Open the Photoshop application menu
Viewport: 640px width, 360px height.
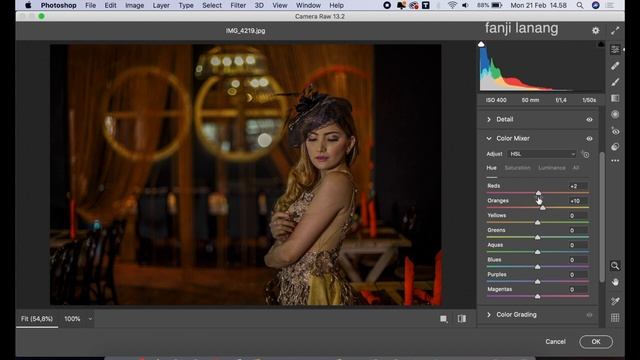coord(58,5)
